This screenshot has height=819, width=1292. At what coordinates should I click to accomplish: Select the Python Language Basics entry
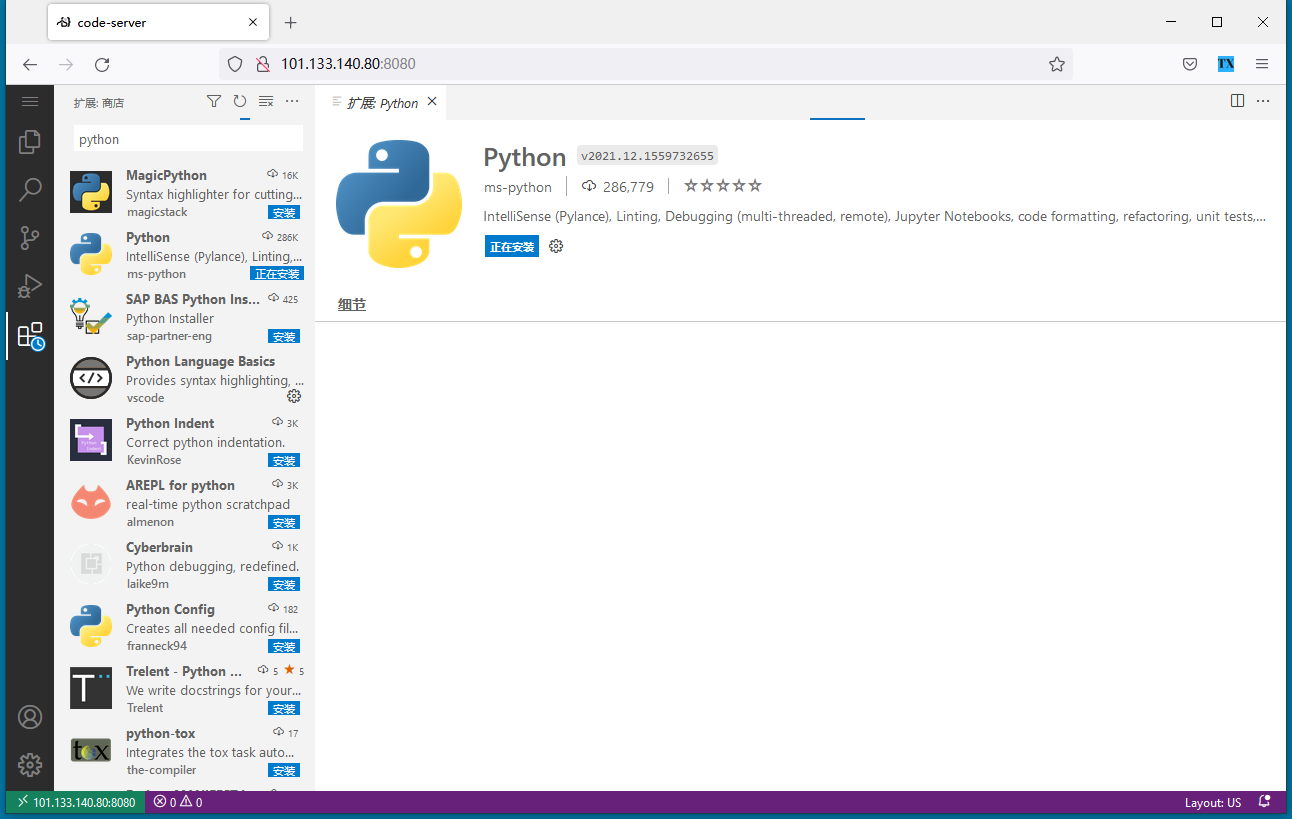pos(185,378)
